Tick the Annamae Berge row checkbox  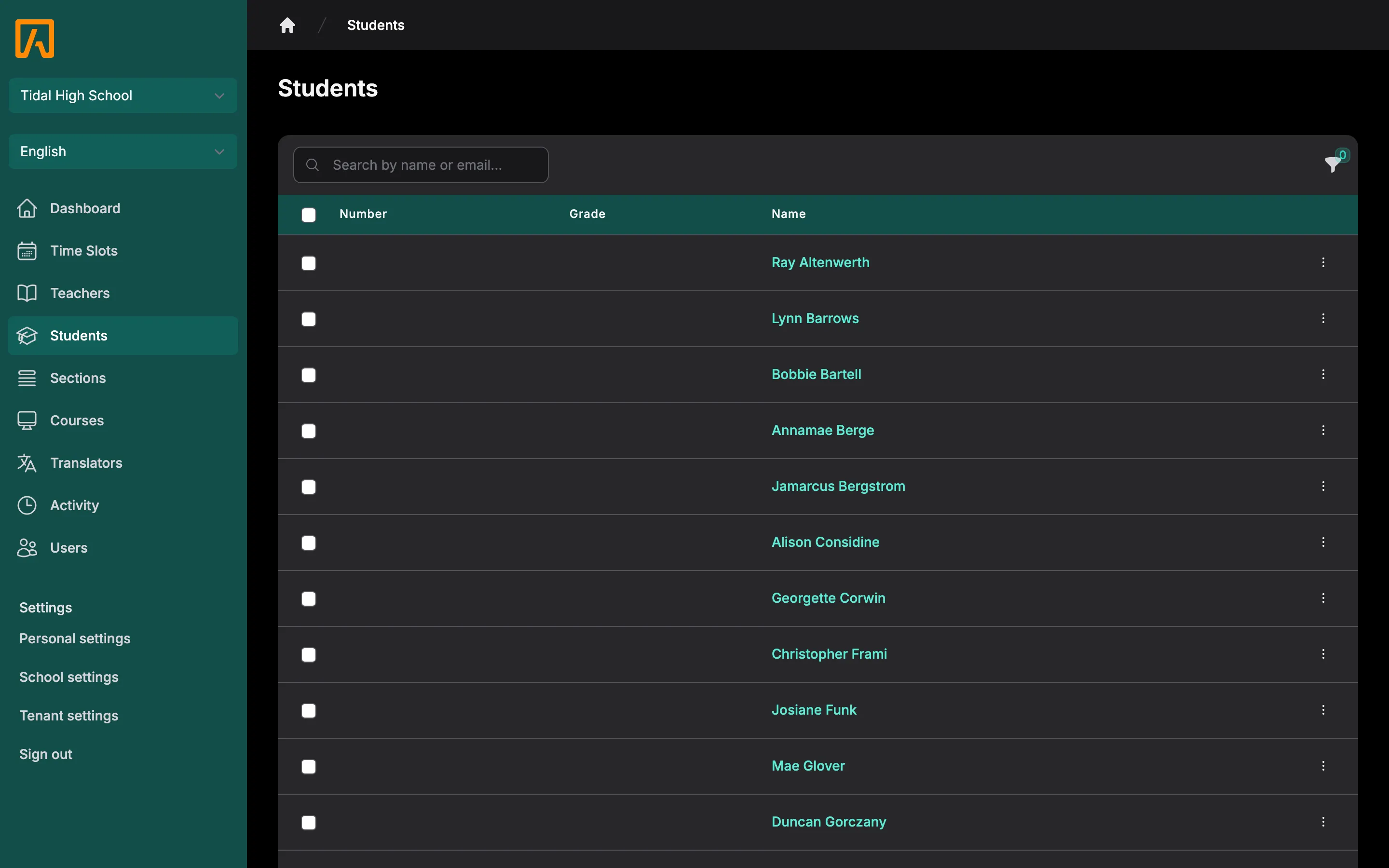point(308,431)
